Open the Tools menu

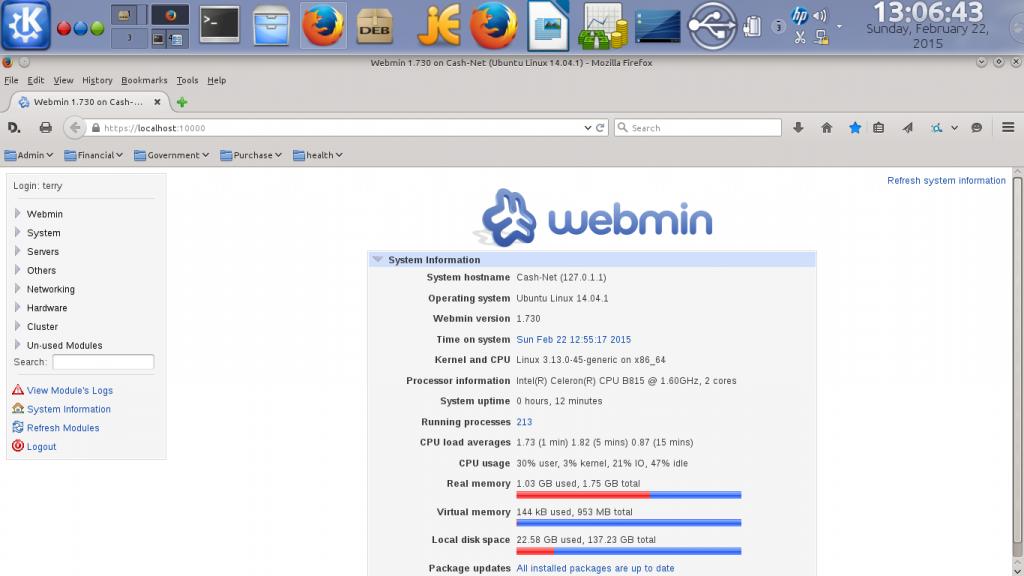pos(187,80)
